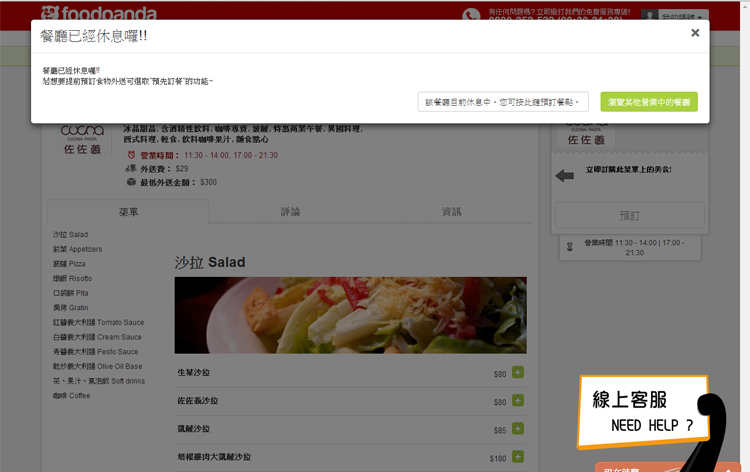Click 佐佐義沙拉 item name
The height and width of the screenshot is (472, 750).
coord(198,401)
